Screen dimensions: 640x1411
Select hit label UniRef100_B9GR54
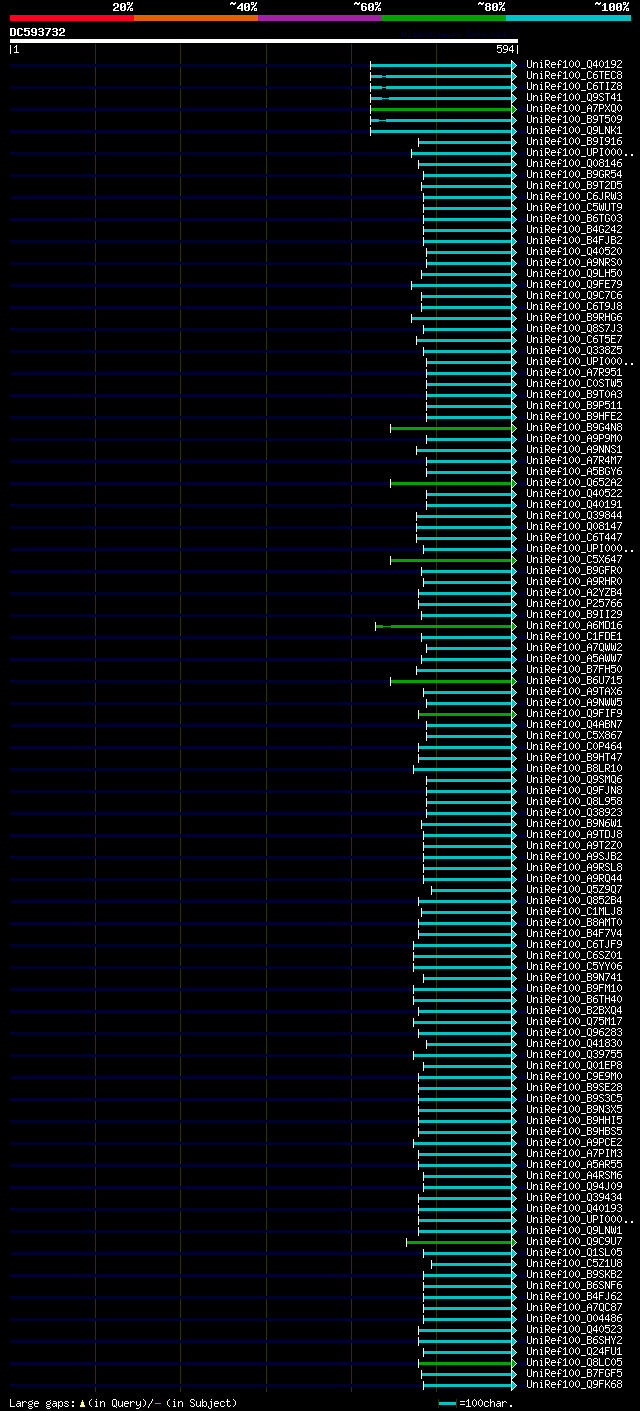click(x=574, y=174)
